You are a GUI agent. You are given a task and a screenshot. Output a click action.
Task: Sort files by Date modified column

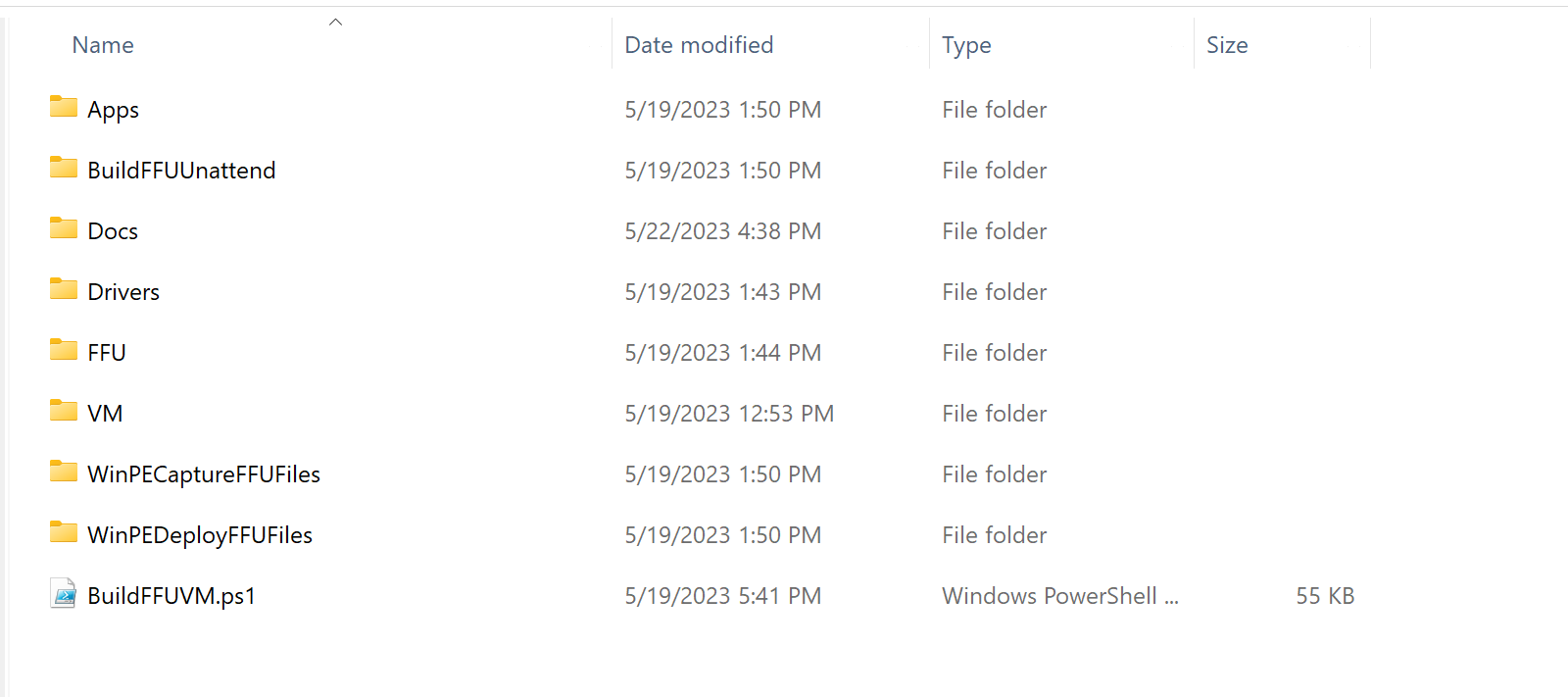[698, 44]
